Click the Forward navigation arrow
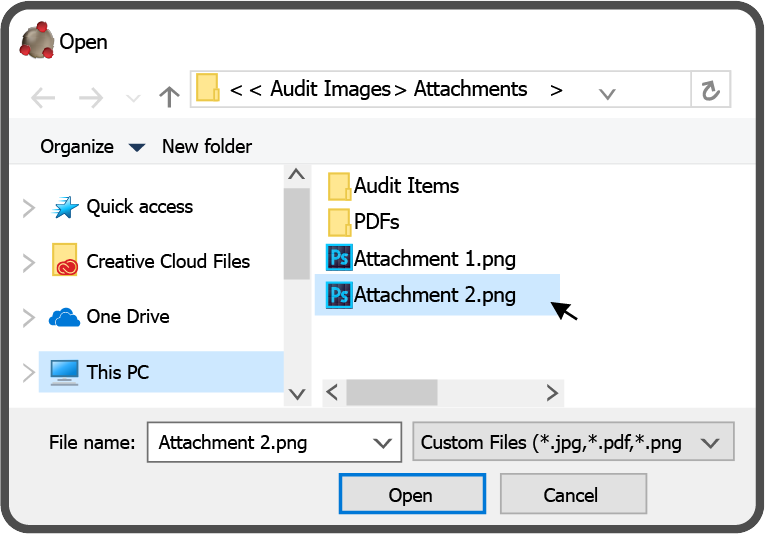The width and height of the screenshot is (765, 534). tap(91, 97)
